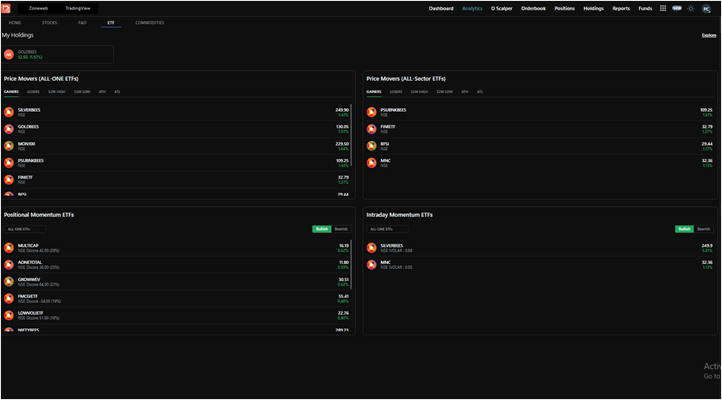This screenshot has height=400, width=722.
Task: Click GROWWEV ETF icon
Action: 9,282
